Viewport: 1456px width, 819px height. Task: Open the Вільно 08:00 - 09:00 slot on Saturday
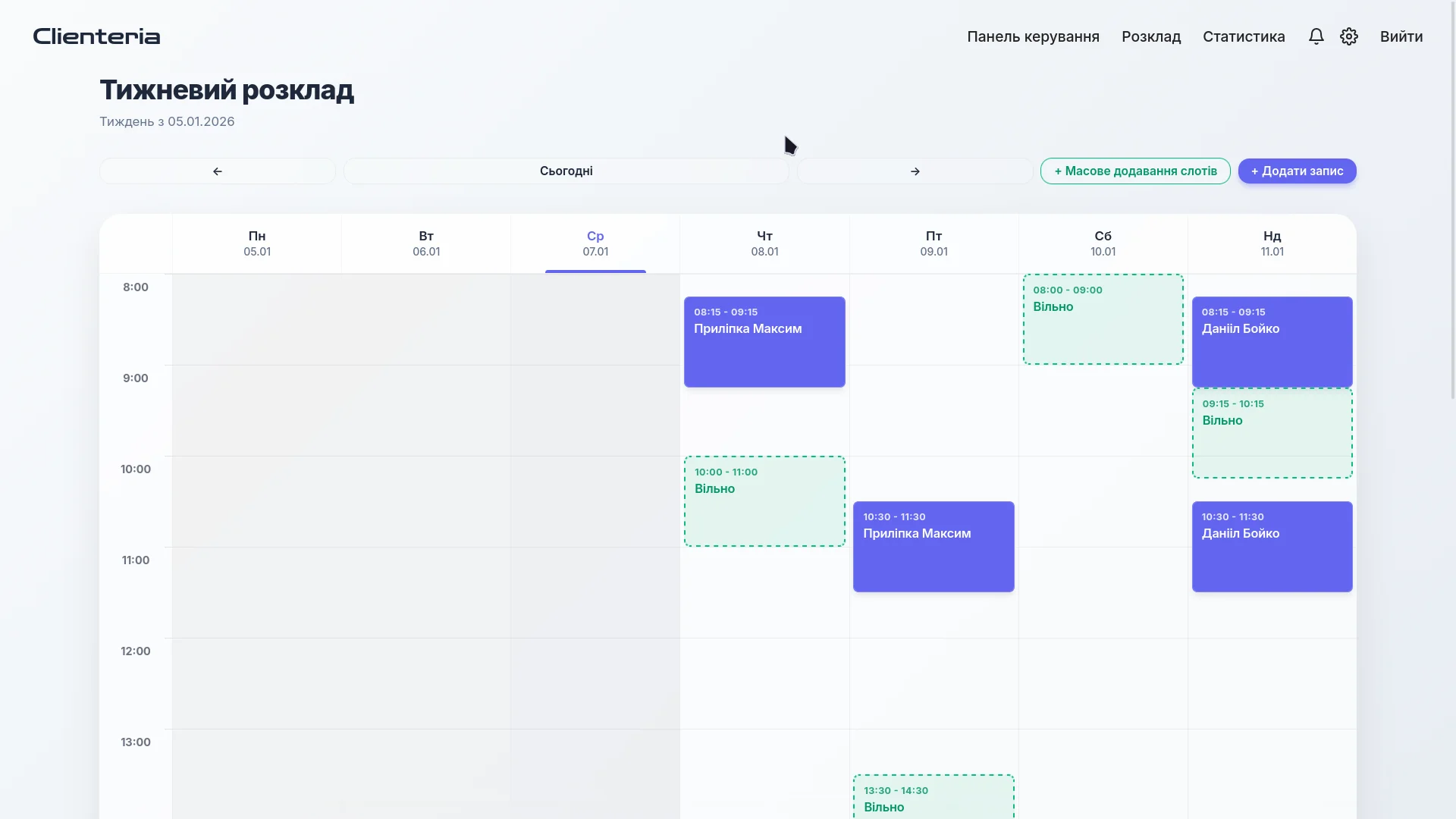[1103, 318]
